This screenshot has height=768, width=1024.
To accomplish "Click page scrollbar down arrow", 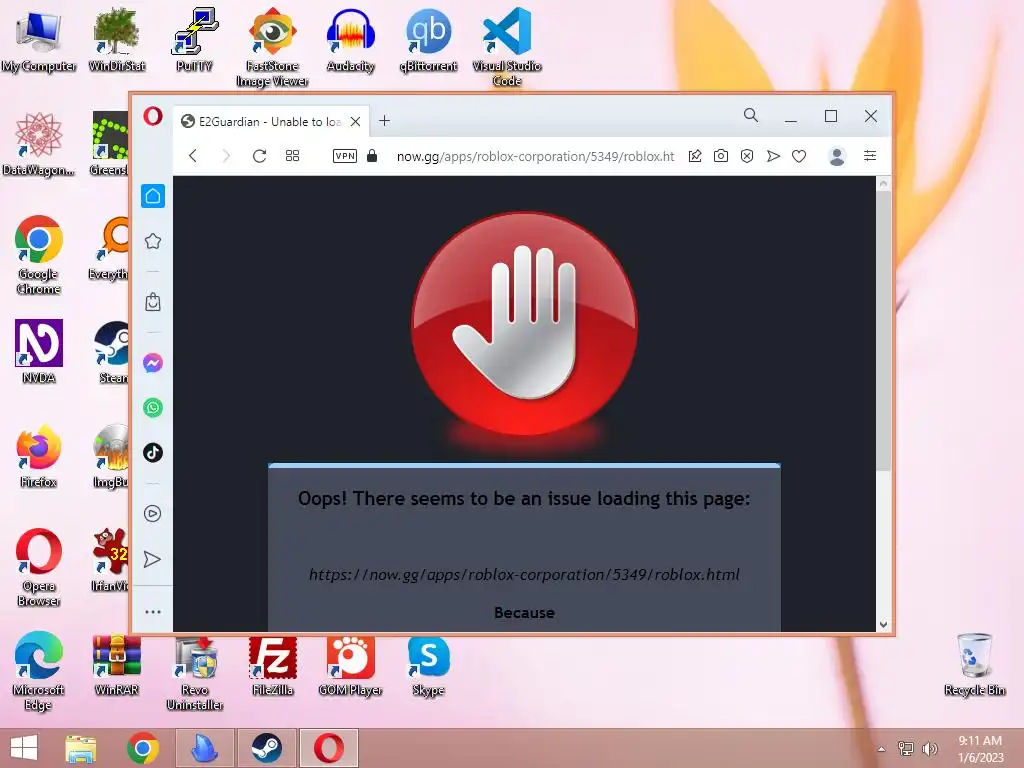I will tap(884, 624).
